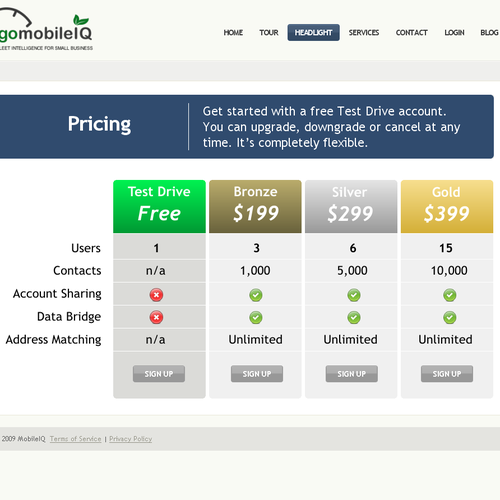
Task: Click the Address Matching row label
Action: click(x=53, y=340)
